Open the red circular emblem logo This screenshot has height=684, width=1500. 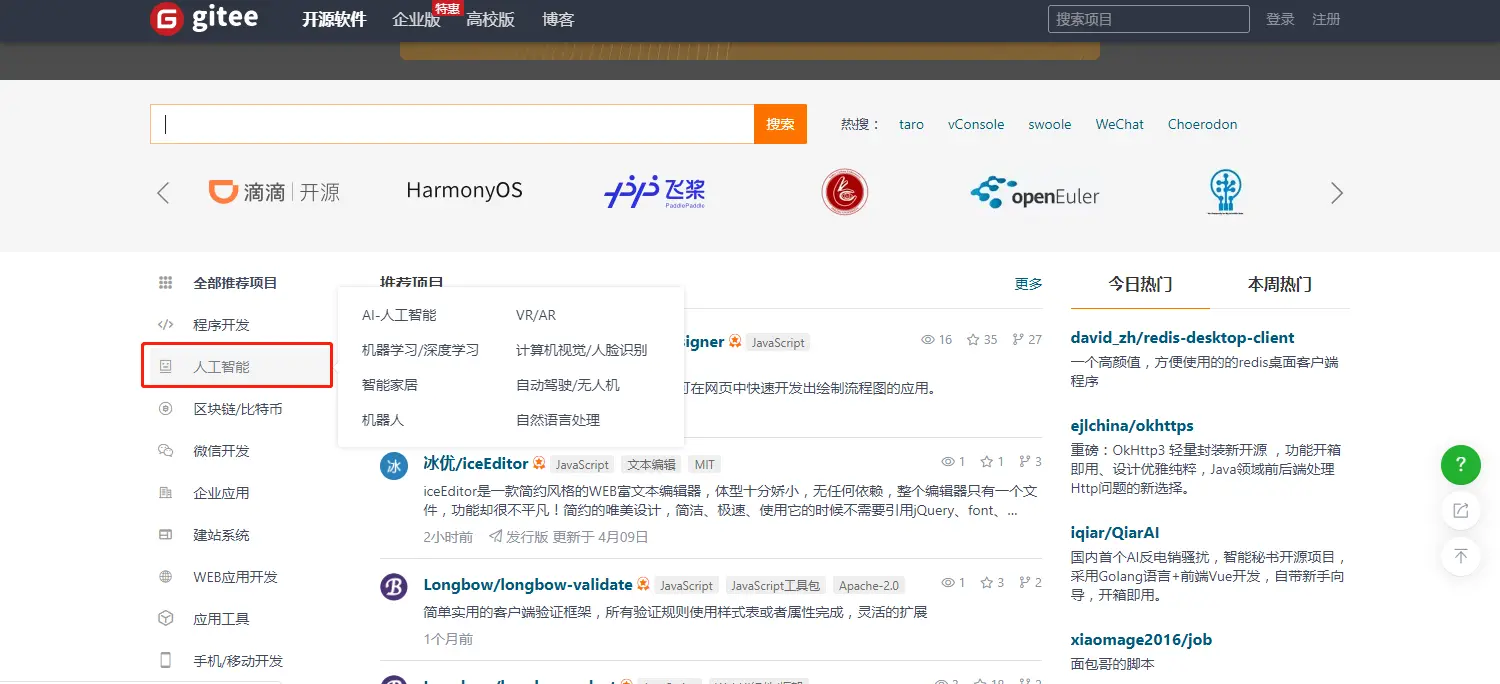click(x=844, y=192)
